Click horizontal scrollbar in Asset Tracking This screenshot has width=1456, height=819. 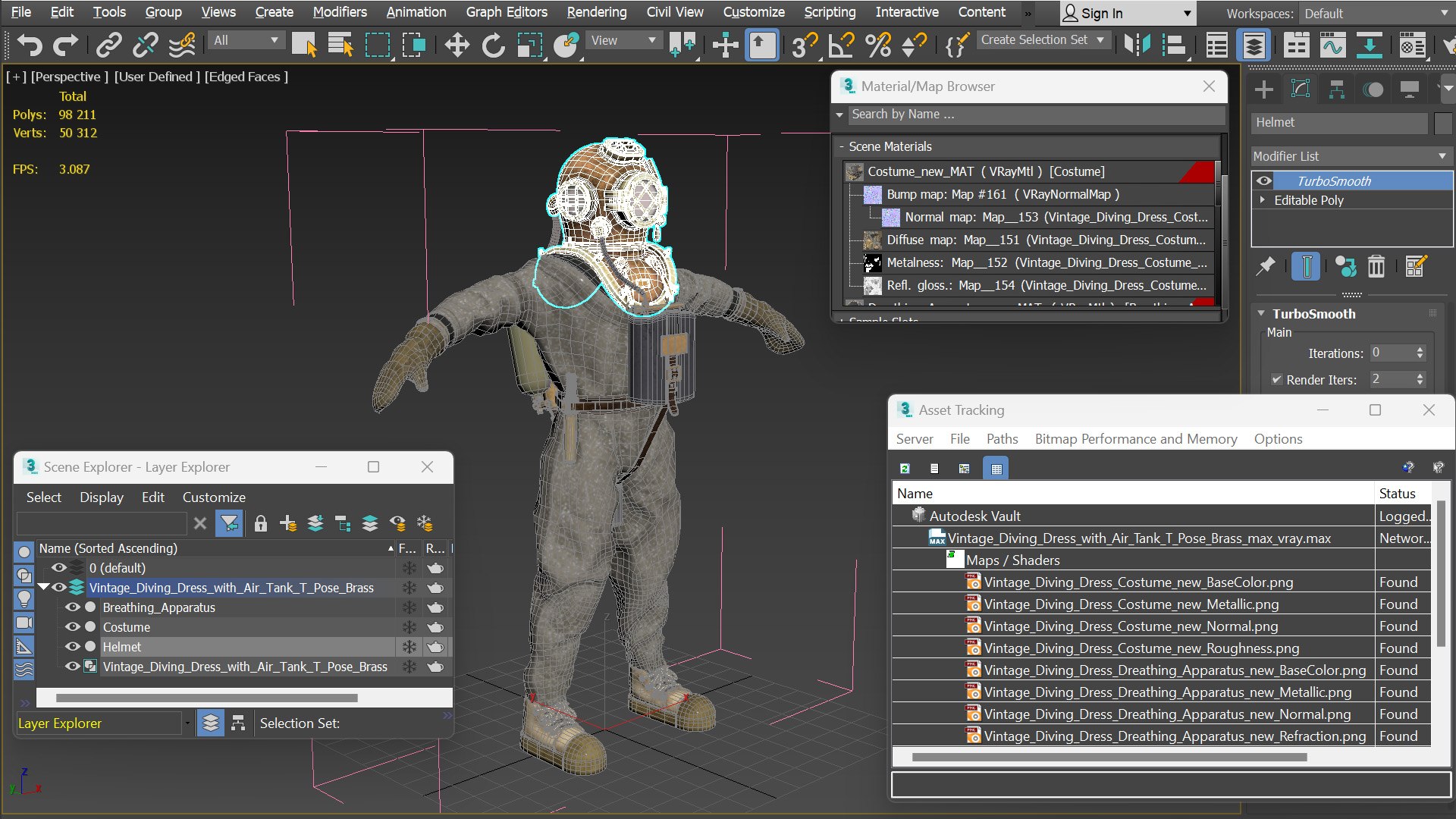point(1109,757)
